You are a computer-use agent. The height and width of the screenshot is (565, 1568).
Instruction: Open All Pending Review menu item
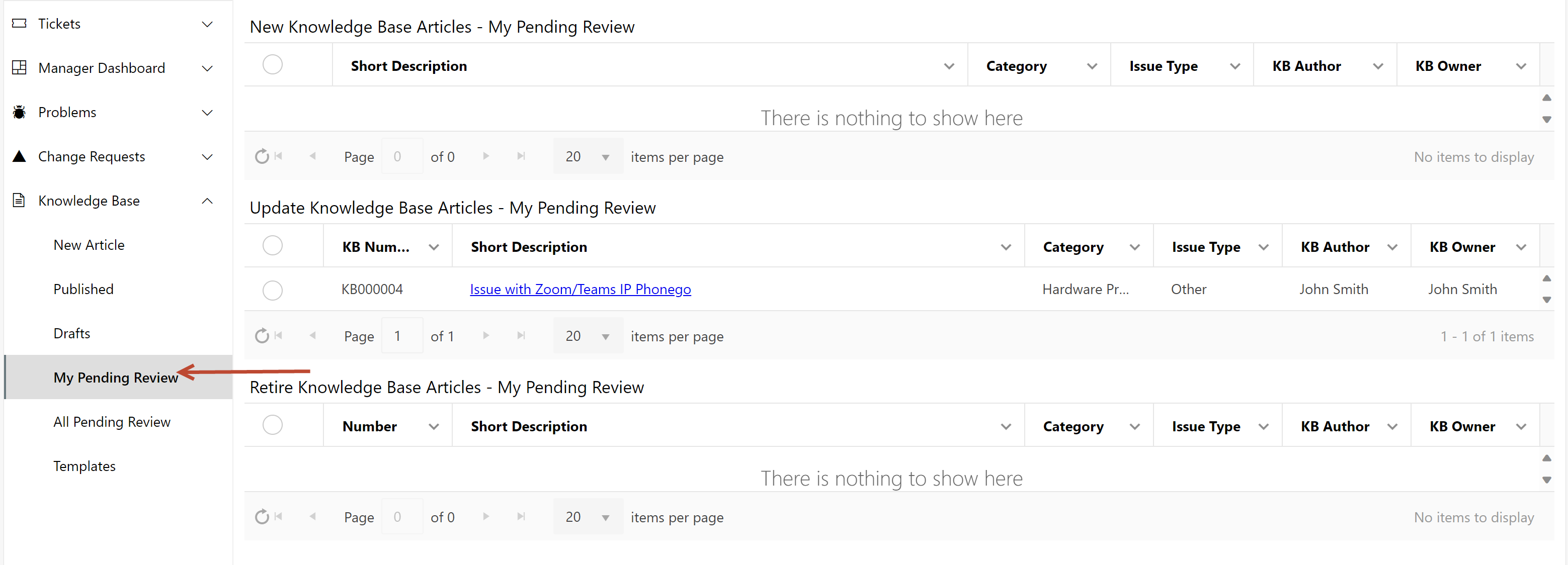(111, 421)
